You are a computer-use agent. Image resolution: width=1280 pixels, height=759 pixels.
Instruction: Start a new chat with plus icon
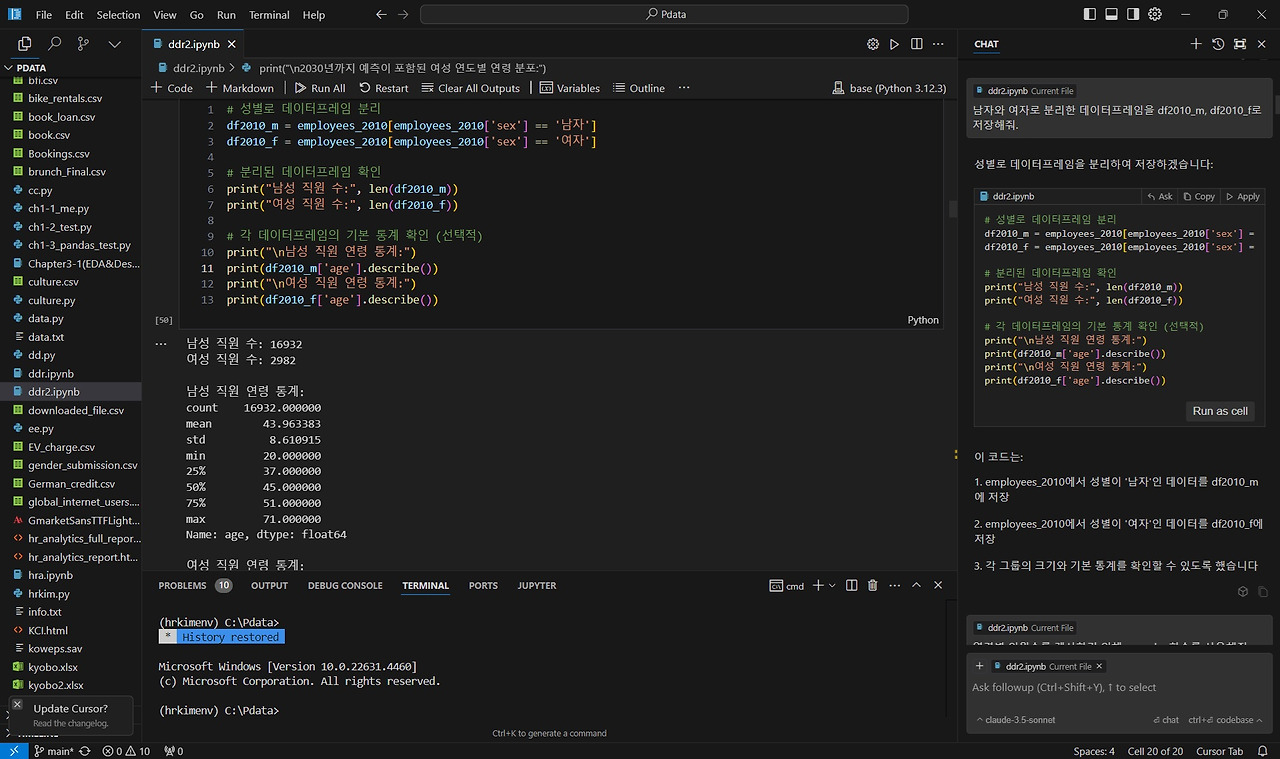(1196, 44)
